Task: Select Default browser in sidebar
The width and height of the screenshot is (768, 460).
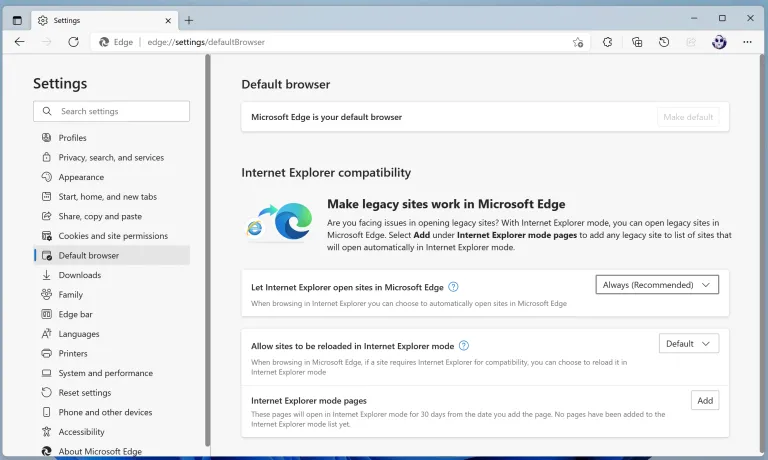Action: [x=112, y=255]
